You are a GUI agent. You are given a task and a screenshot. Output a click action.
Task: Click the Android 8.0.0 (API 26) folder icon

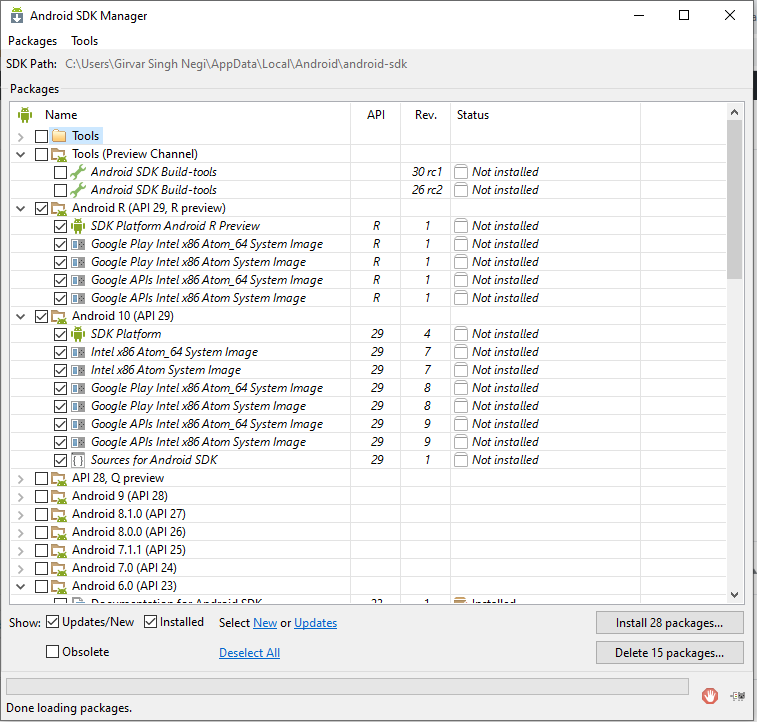click(59, 532)
